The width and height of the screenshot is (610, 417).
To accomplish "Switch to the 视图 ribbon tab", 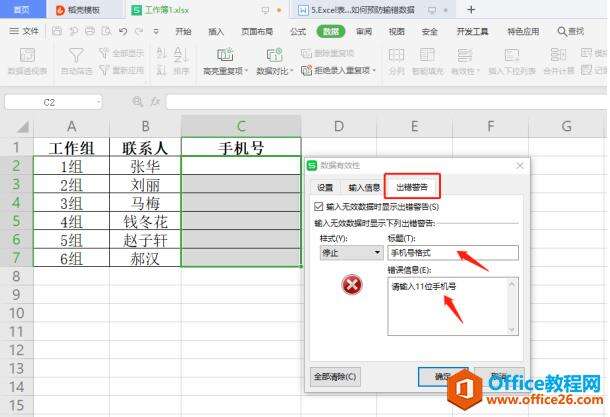I will tap(396, 32).
